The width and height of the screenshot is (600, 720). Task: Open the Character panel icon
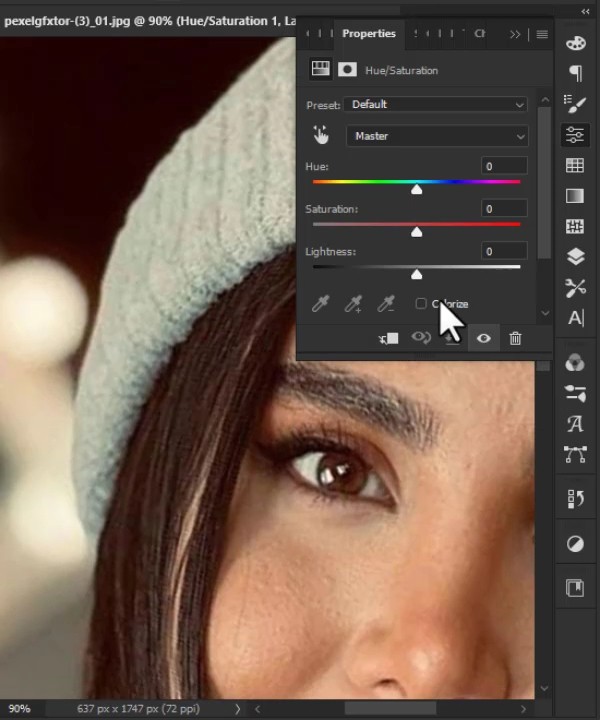click(x=576, y=318)
